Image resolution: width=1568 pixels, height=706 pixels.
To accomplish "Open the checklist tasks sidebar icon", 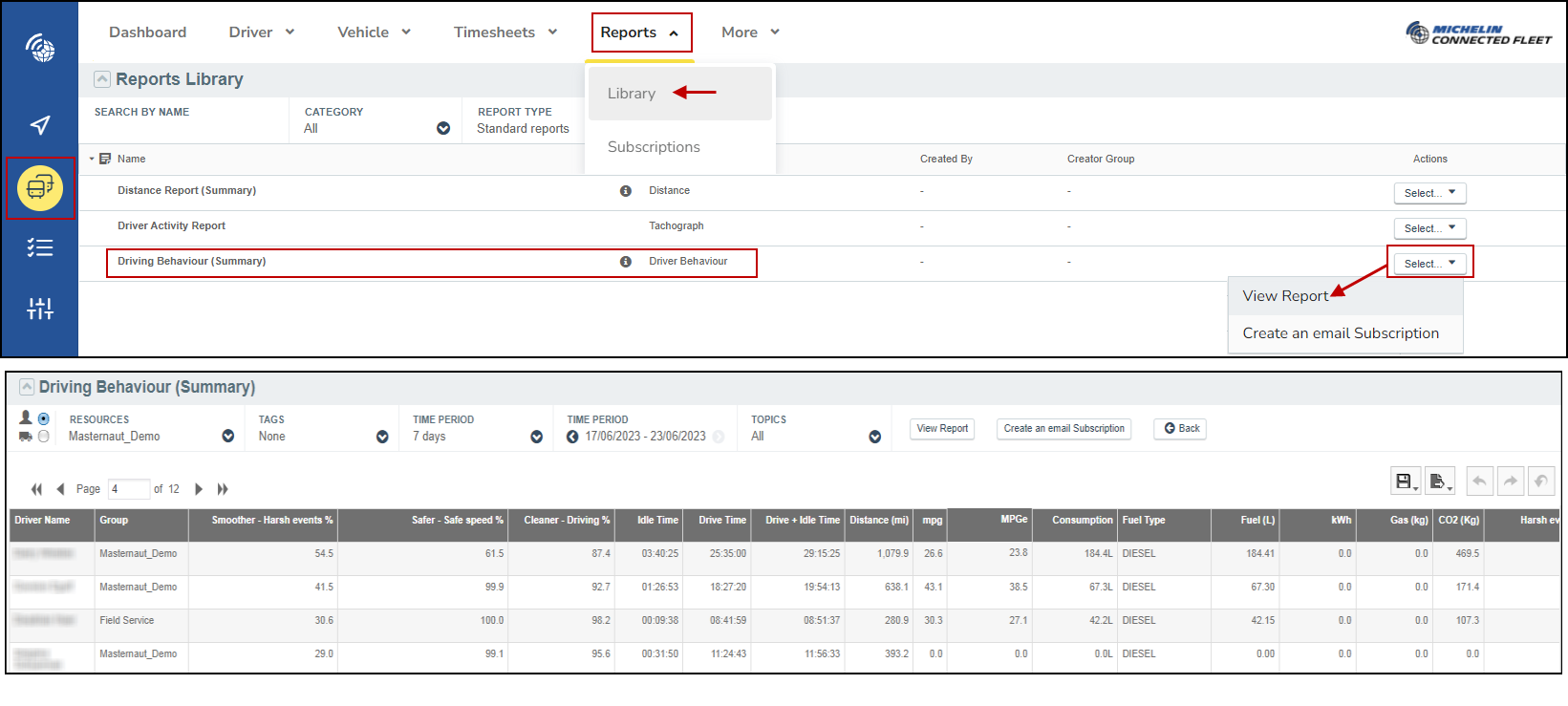I will (x=40, y=247).
